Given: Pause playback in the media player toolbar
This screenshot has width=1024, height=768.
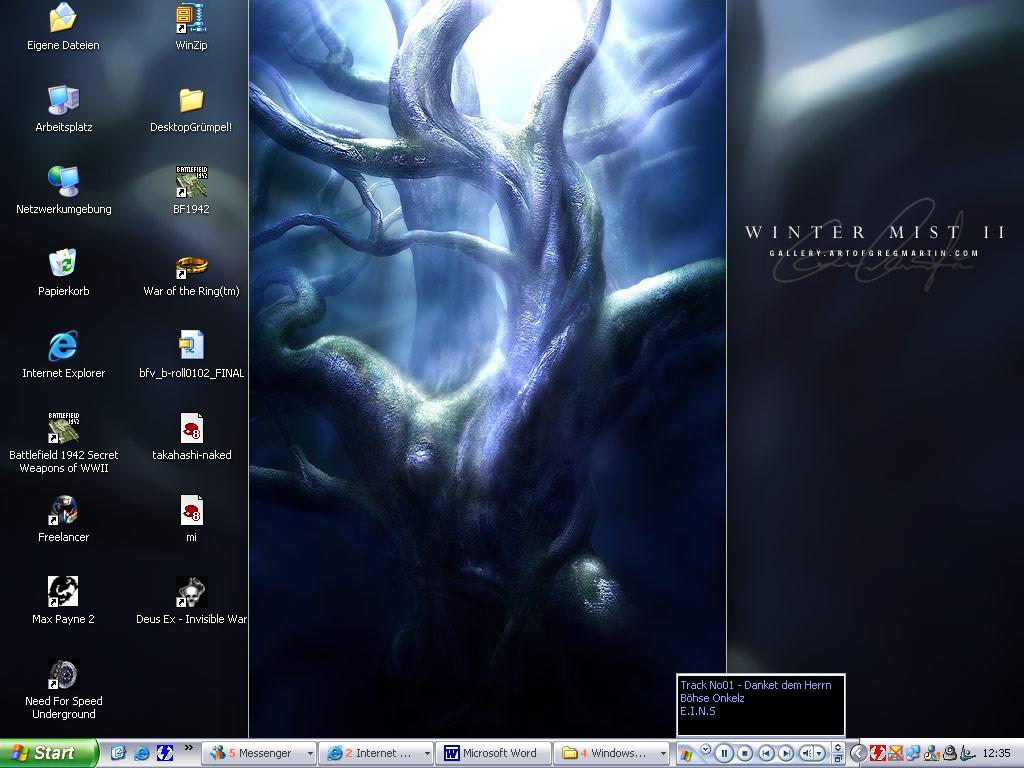Looking at the screenshot, I should pyautogui.click(x=725, y=753).
